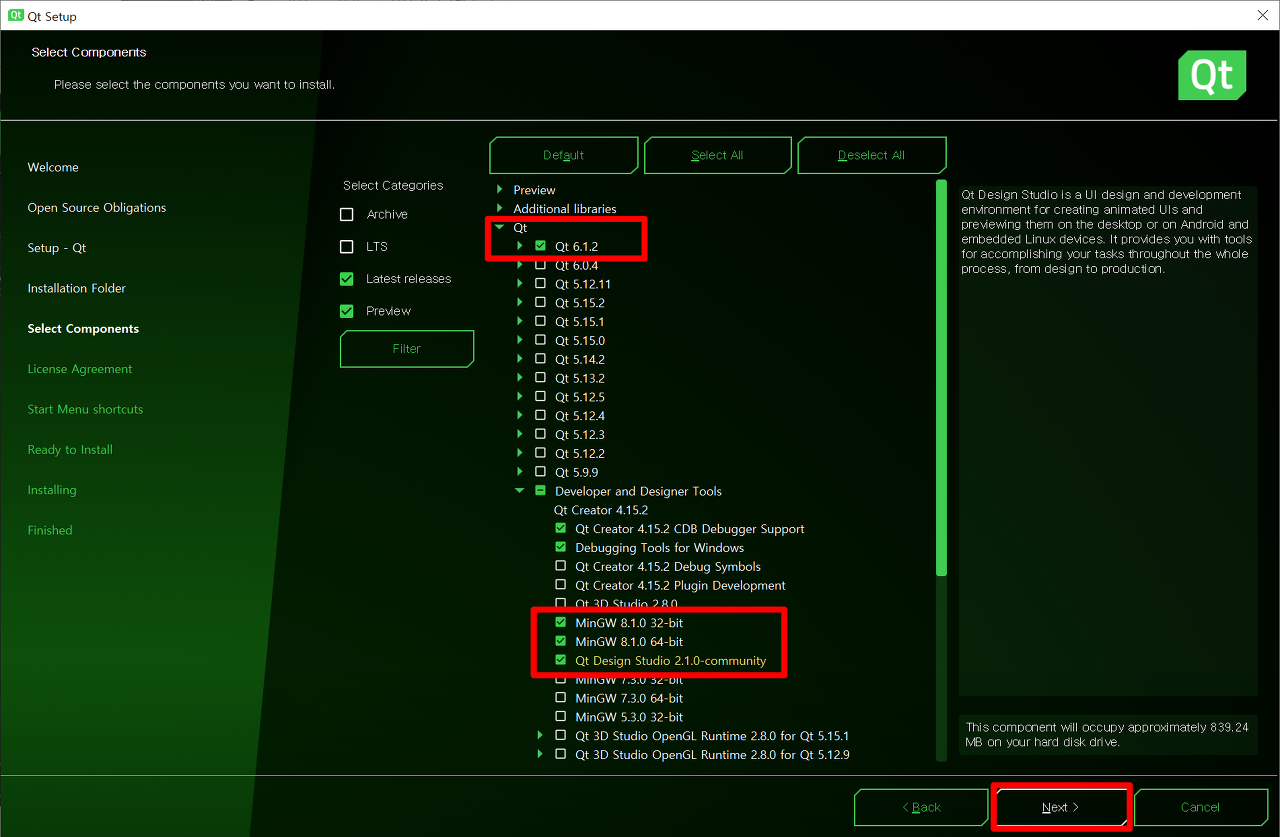The height and width of the screenshot is (837, 1280).
Task: Check the Qt 5.15.1 checkbox
Action: tap(541, 322)
